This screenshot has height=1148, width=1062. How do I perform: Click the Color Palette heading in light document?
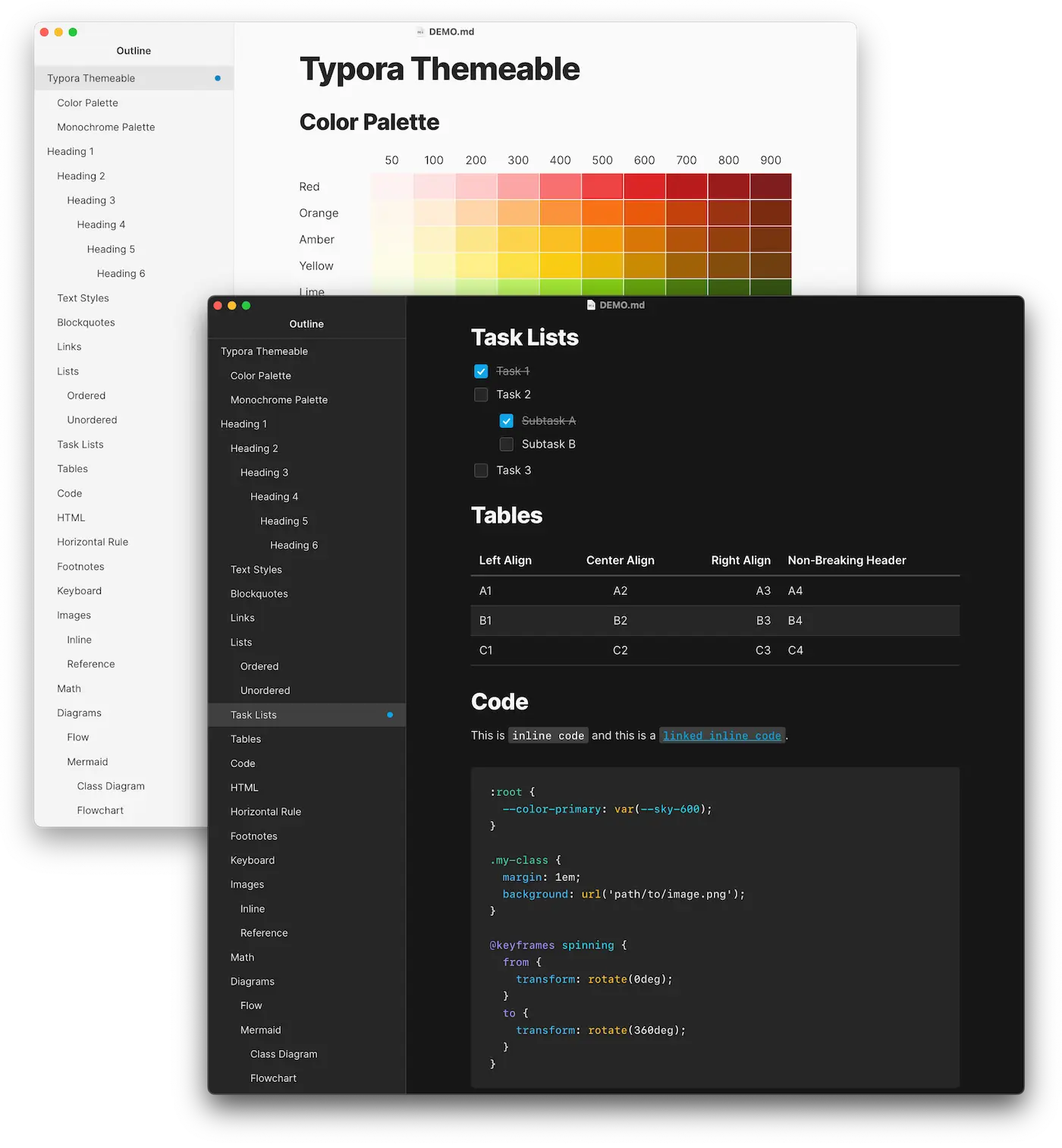click(369, 122)
